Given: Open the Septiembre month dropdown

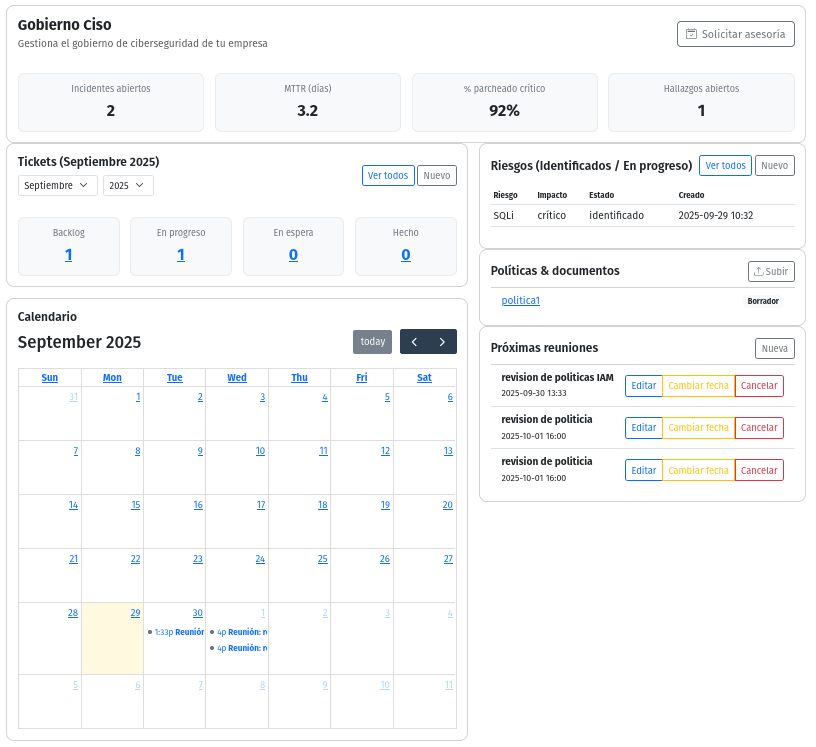Looking at the screenshot, I should click(57, 186).
